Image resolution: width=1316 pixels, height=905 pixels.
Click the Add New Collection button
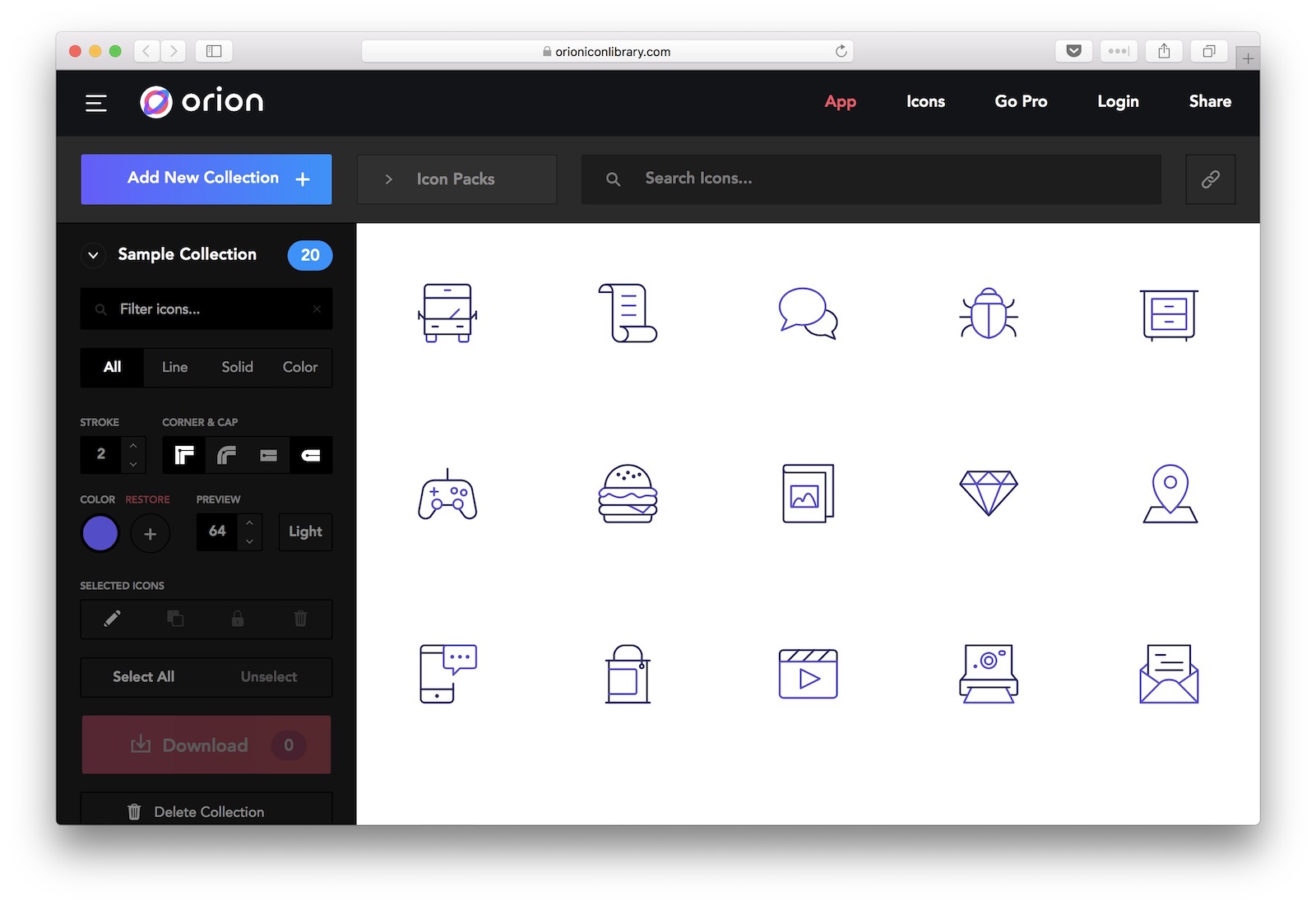click(x=206, y=179)
